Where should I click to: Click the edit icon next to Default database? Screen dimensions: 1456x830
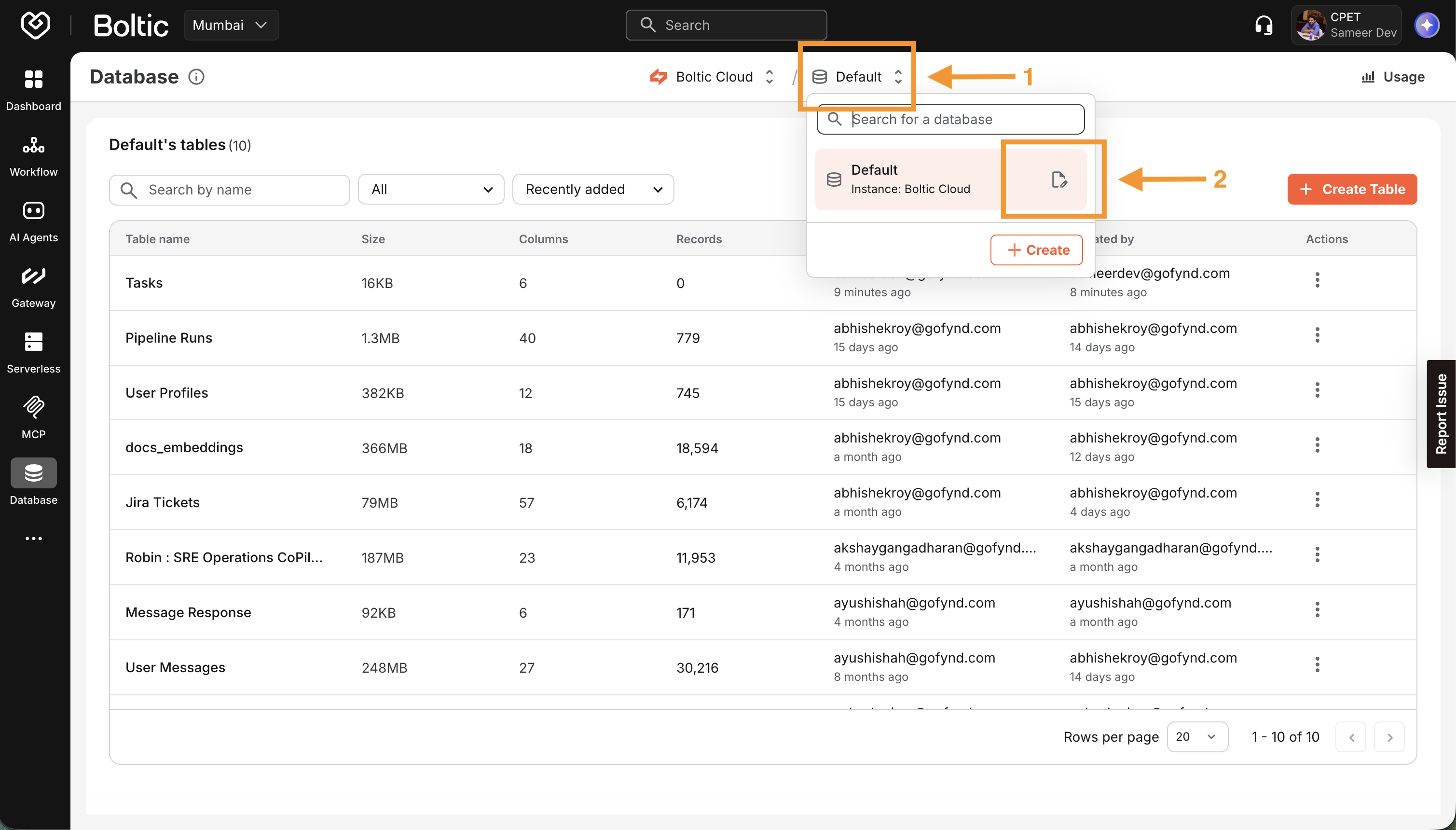tap(1059, 179)
